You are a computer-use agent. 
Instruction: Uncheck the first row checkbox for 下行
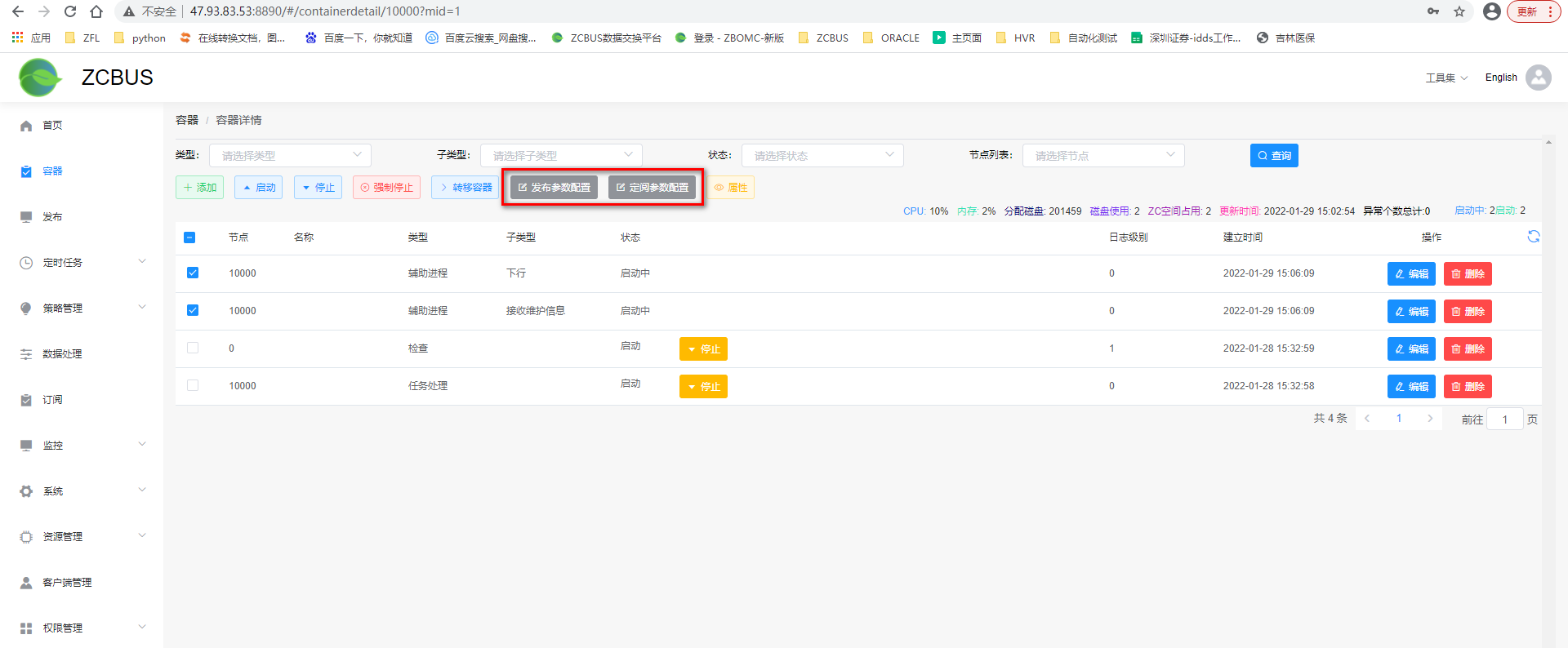(x=193, y=273)
